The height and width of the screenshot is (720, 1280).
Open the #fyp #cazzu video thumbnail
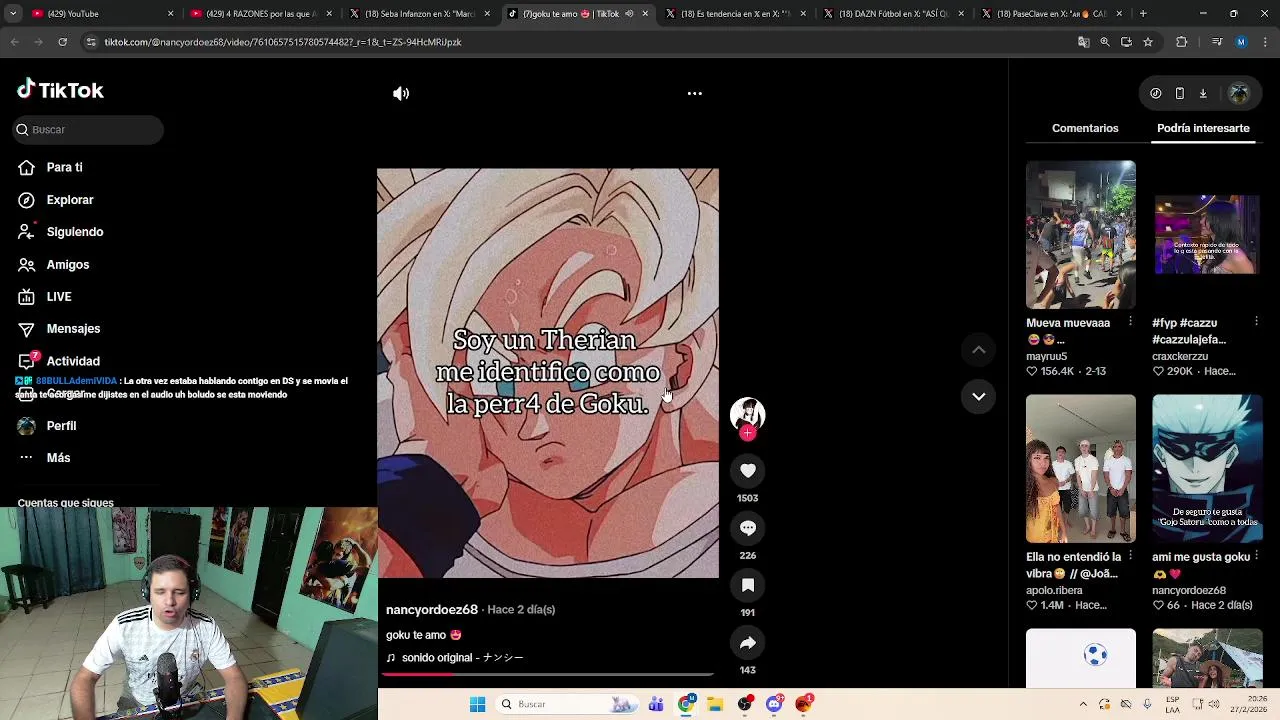1207,235
